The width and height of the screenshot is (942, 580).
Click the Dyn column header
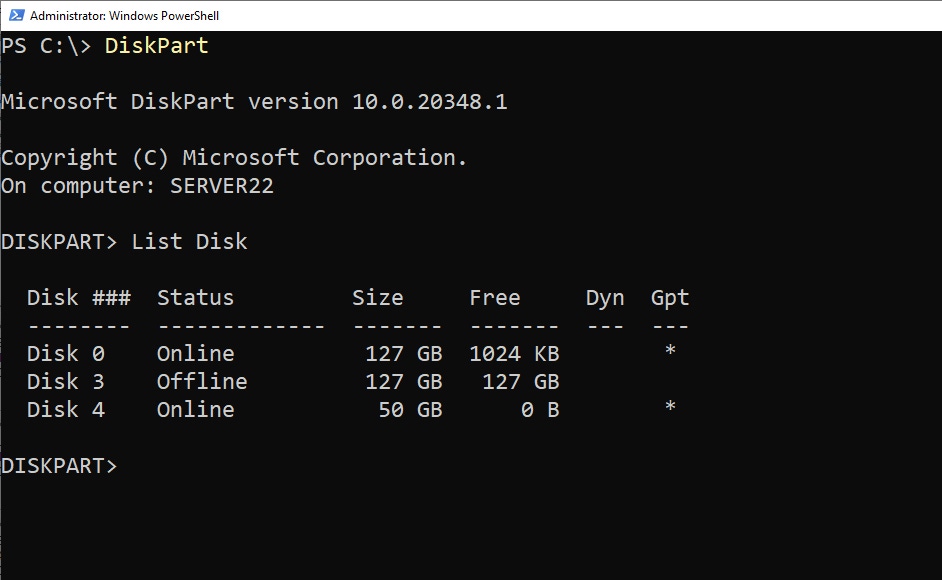(604, 298)
